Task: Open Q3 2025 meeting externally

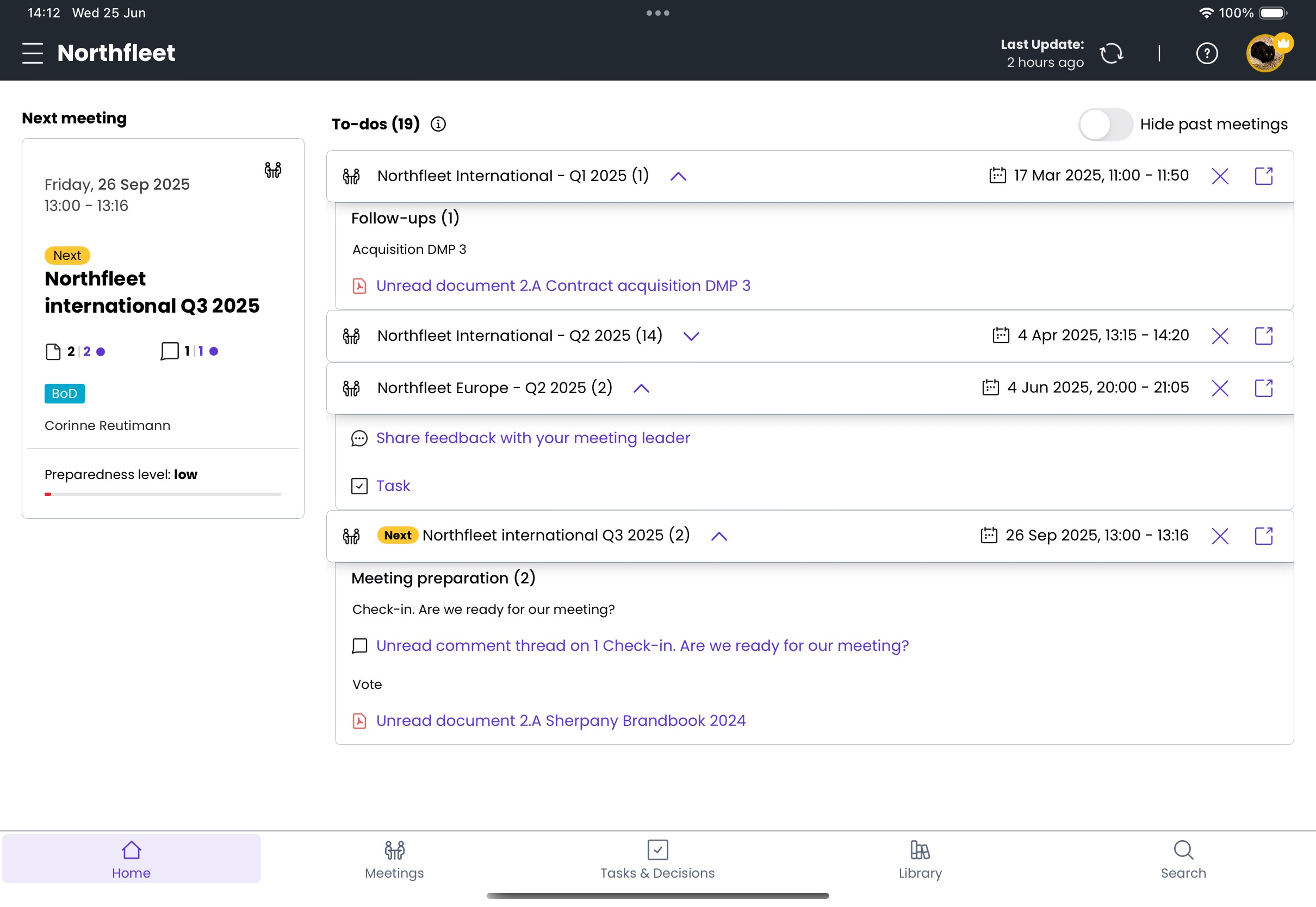Action: tap(1264, 536)
